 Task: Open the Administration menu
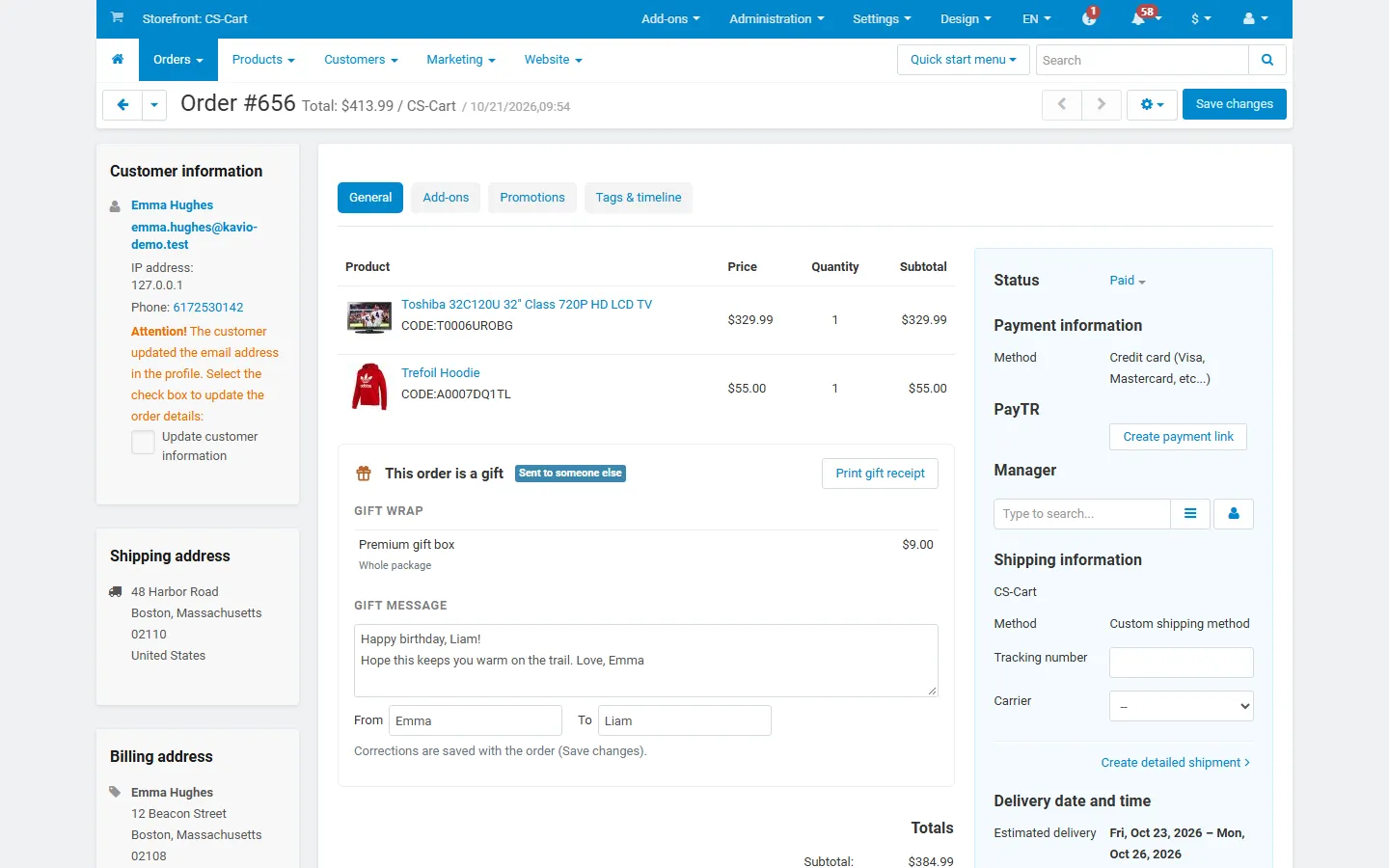click(x=776, y=18)
